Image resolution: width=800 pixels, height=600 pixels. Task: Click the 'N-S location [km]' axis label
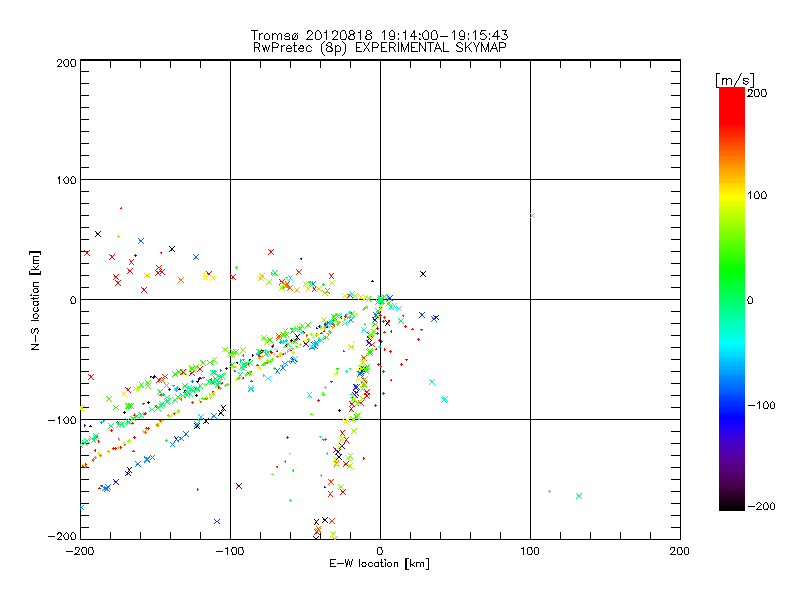35,300
